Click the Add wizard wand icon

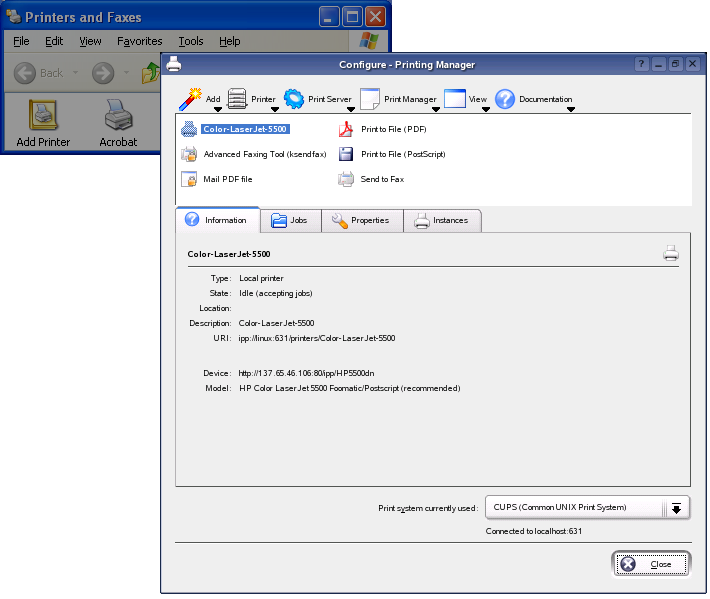click(x=190, y=98)
